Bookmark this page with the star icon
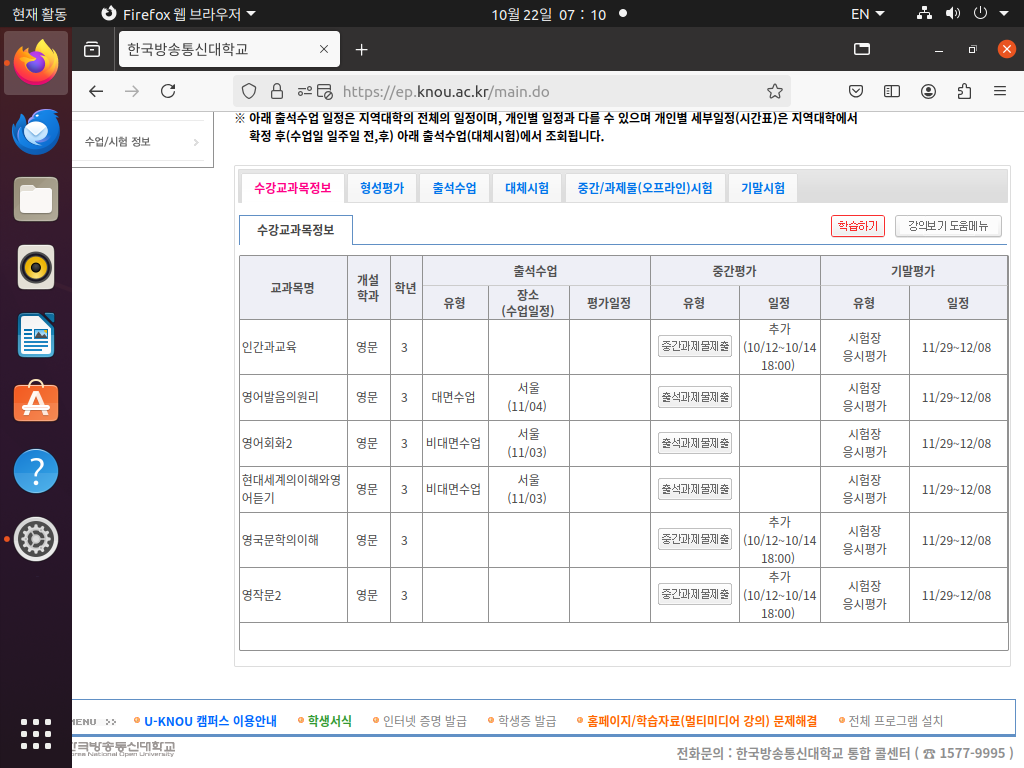 tap(774, 91)
